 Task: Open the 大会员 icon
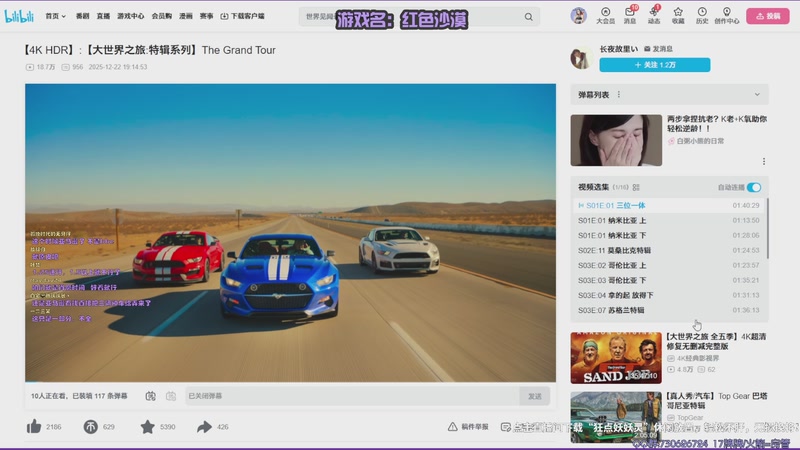606,16
